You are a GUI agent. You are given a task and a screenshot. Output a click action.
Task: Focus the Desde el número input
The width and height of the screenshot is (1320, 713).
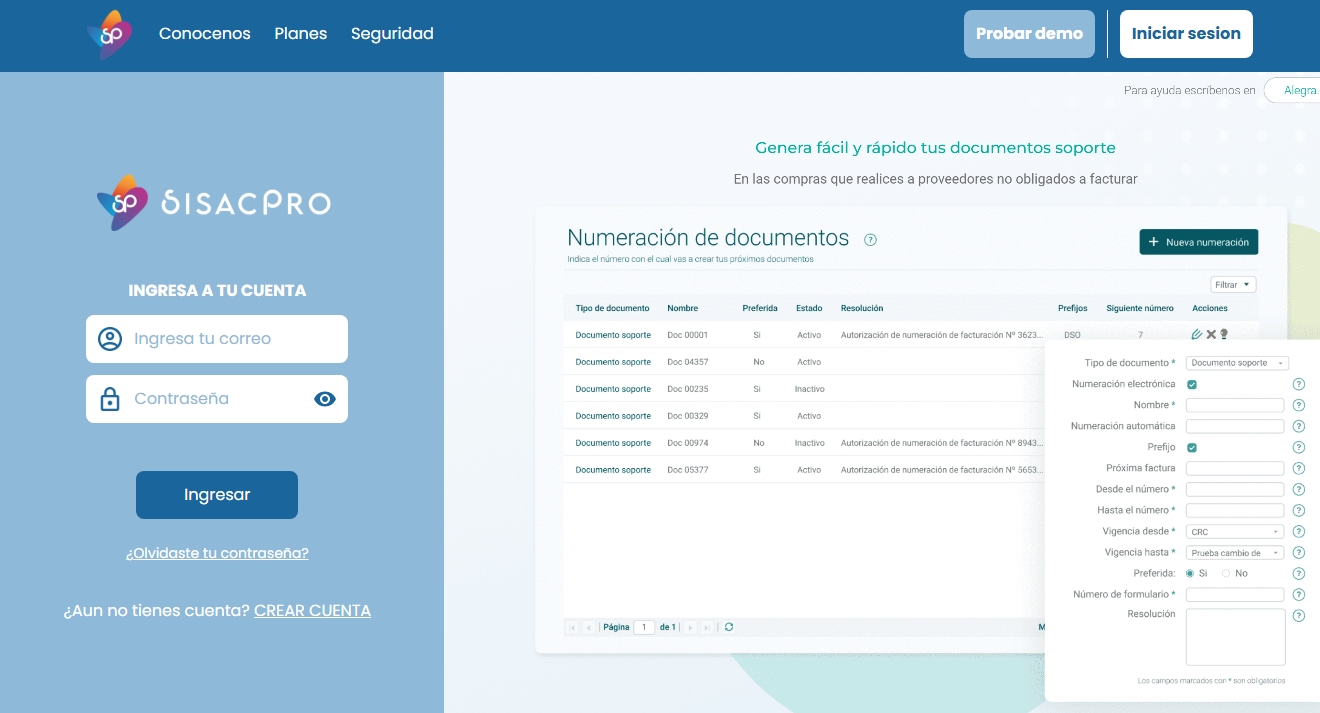(x=1235, y=489)
